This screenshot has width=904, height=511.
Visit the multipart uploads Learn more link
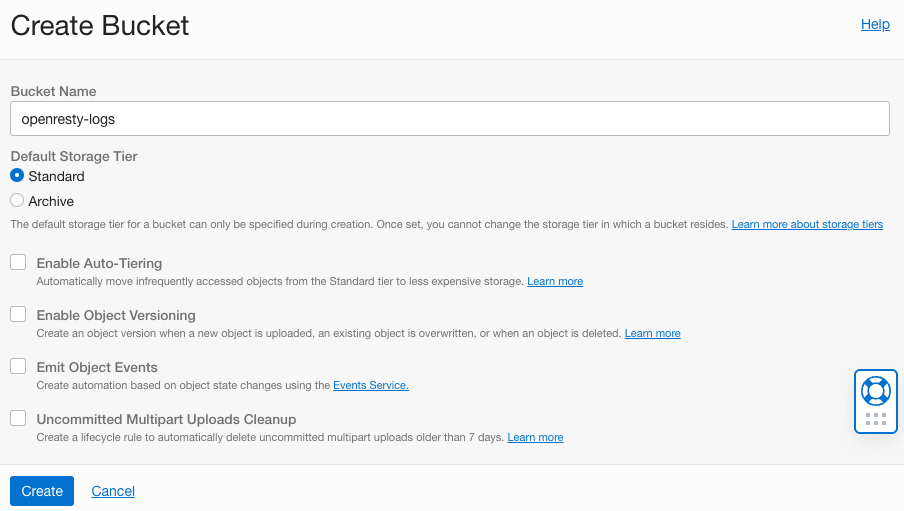click(x=535, y=438)
